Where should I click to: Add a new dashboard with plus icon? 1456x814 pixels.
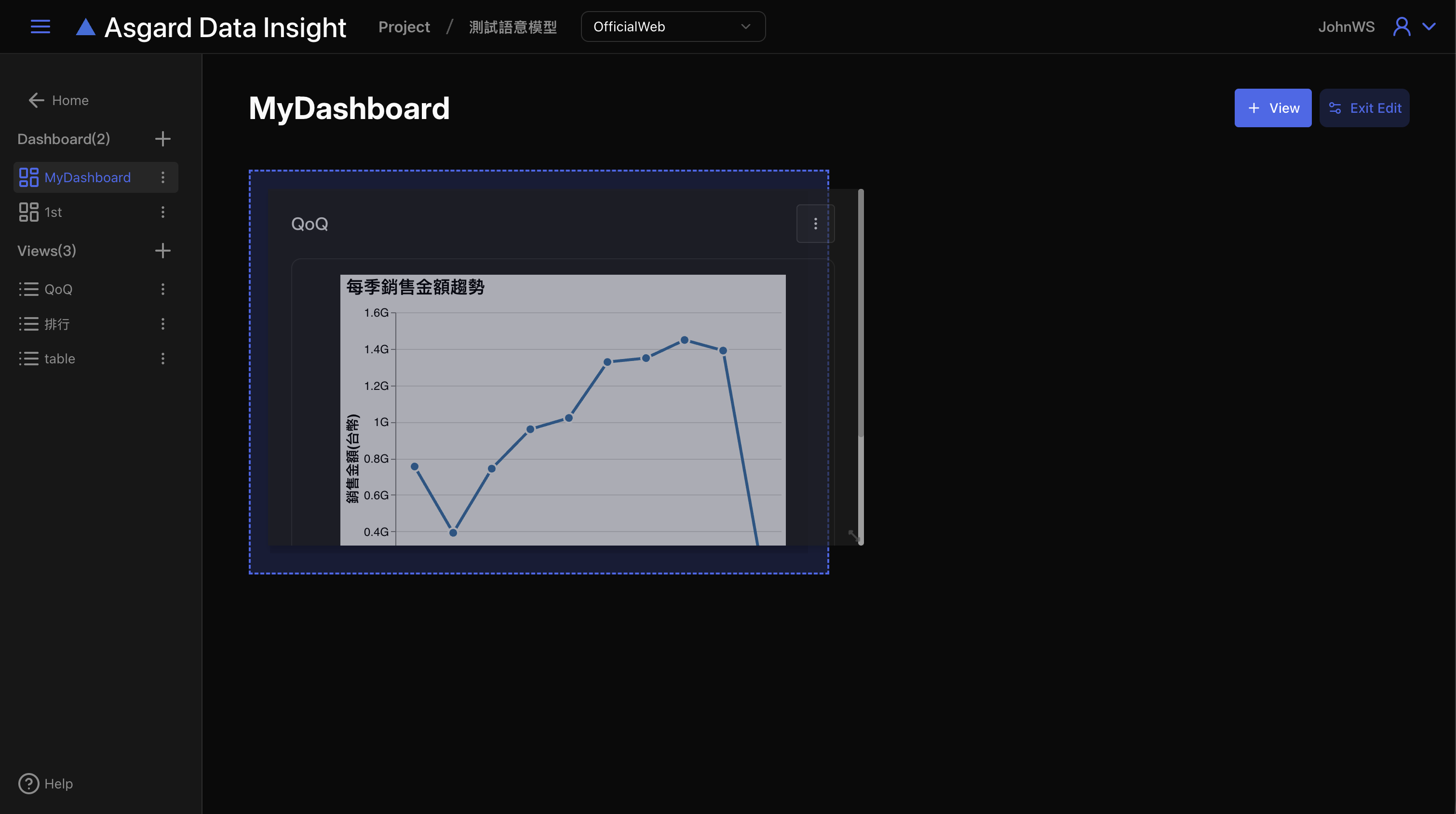[163, 139]
